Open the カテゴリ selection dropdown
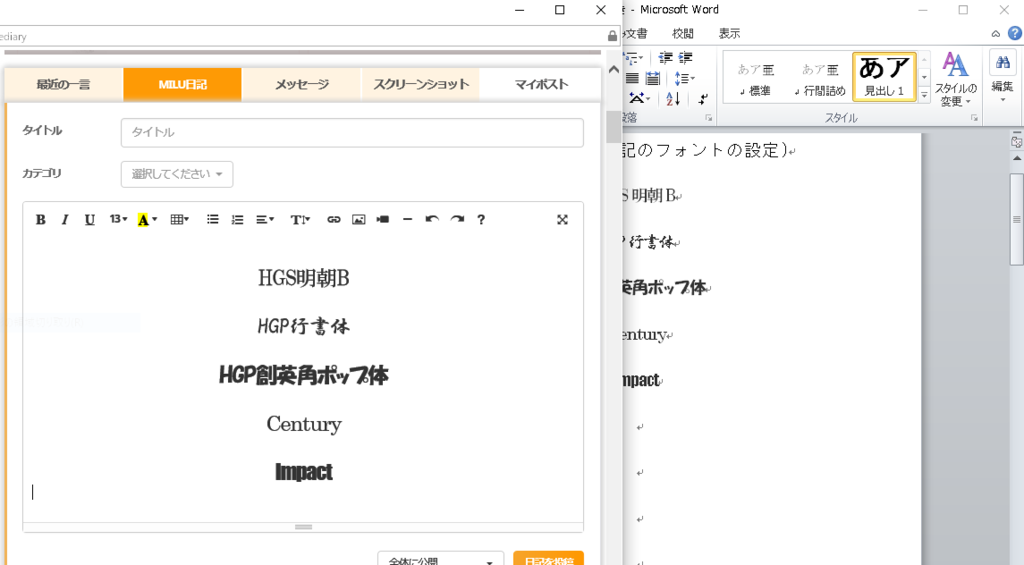 coord(177,174)
